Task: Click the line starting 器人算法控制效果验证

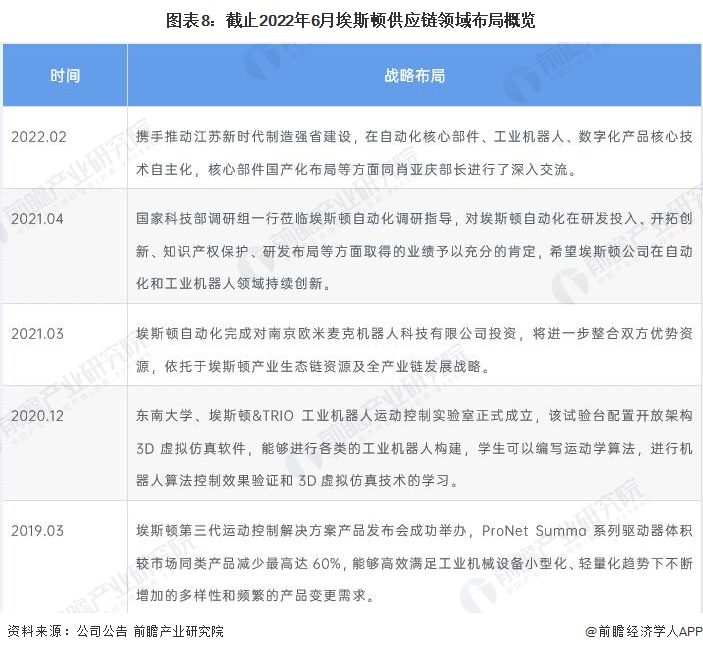Action: click(x=298, y=481)
